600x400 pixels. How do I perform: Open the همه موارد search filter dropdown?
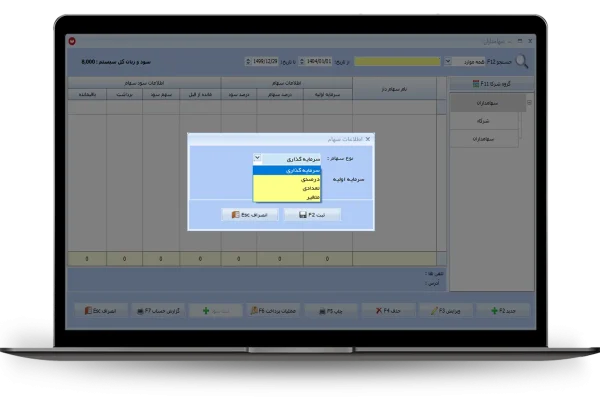pos(447,61)
